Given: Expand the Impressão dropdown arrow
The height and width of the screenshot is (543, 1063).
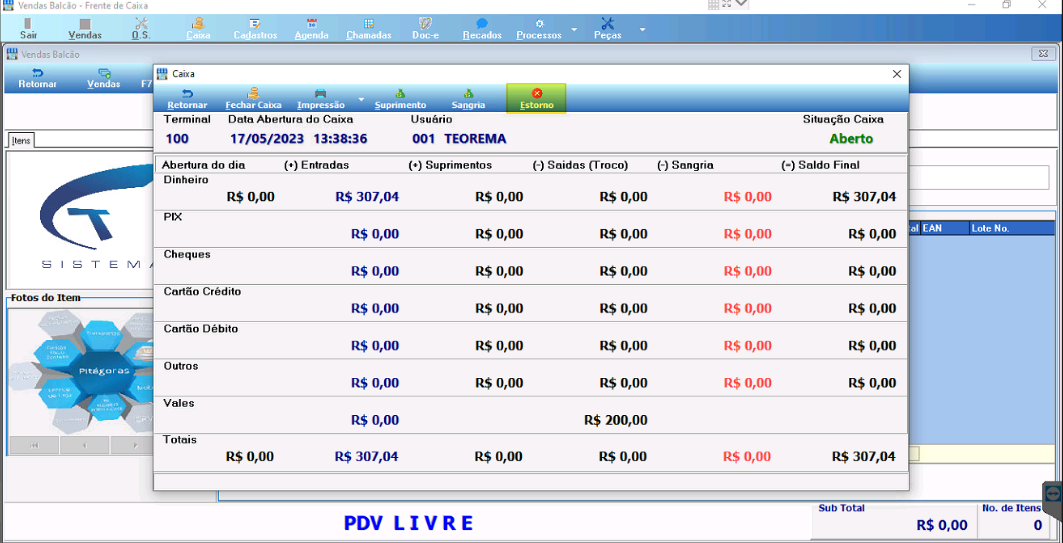Looking at the screenshot, I should tap(361, 100).
